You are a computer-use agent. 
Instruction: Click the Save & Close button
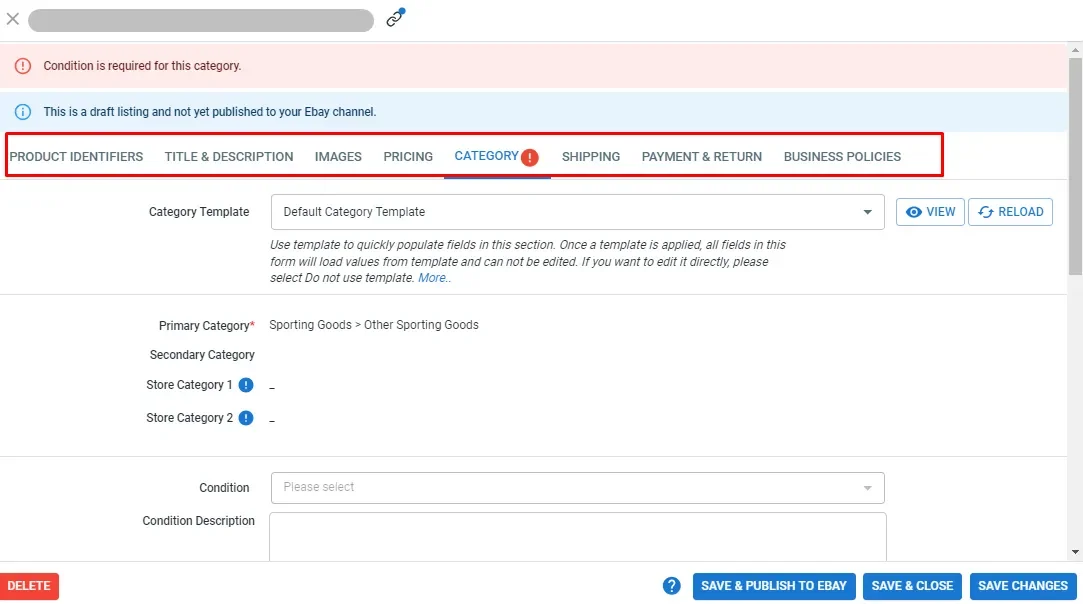[912, 586]
